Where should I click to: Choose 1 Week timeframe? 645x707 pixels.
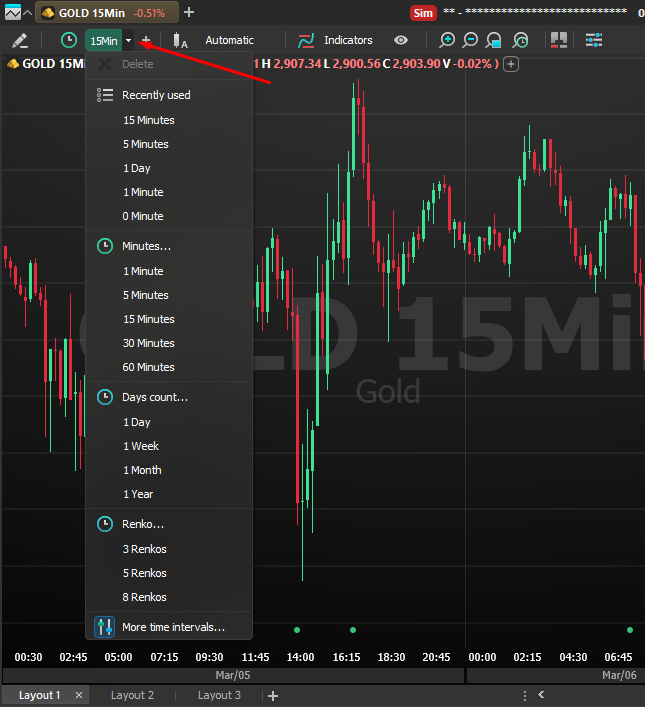point(141,446)
